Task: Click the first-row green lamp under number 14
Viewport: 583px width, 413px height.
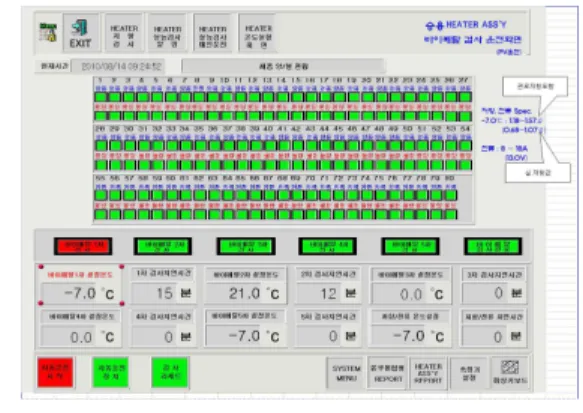Action: coord(283,97)
